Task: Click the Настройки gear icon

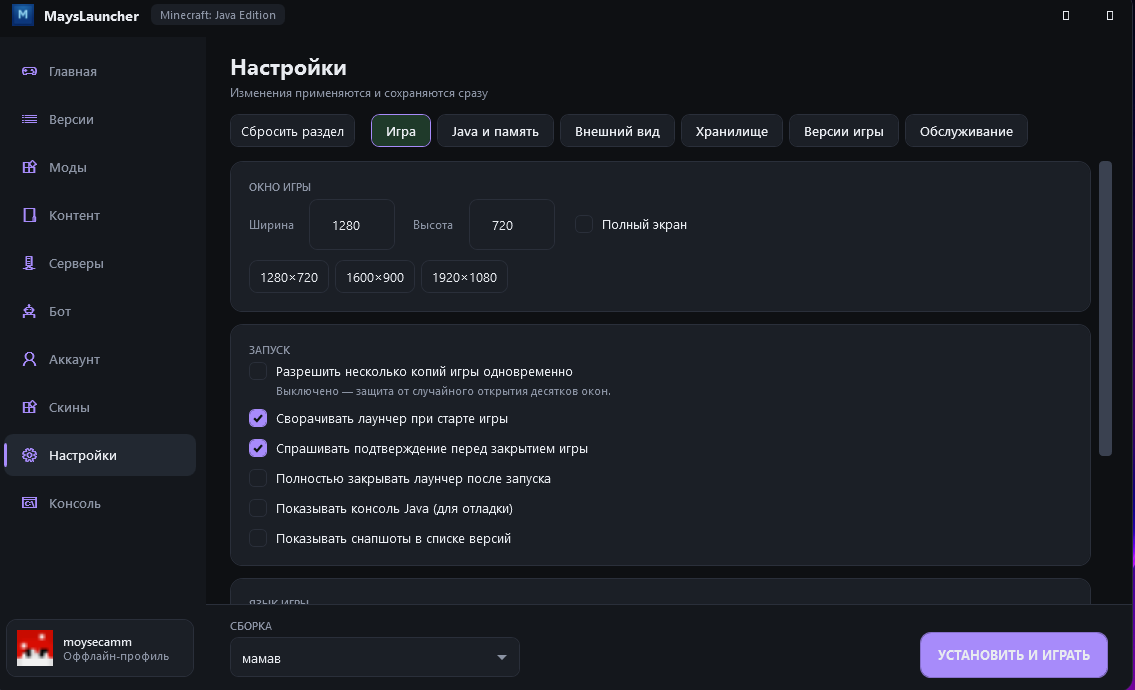Action: [x=29, y=455]
